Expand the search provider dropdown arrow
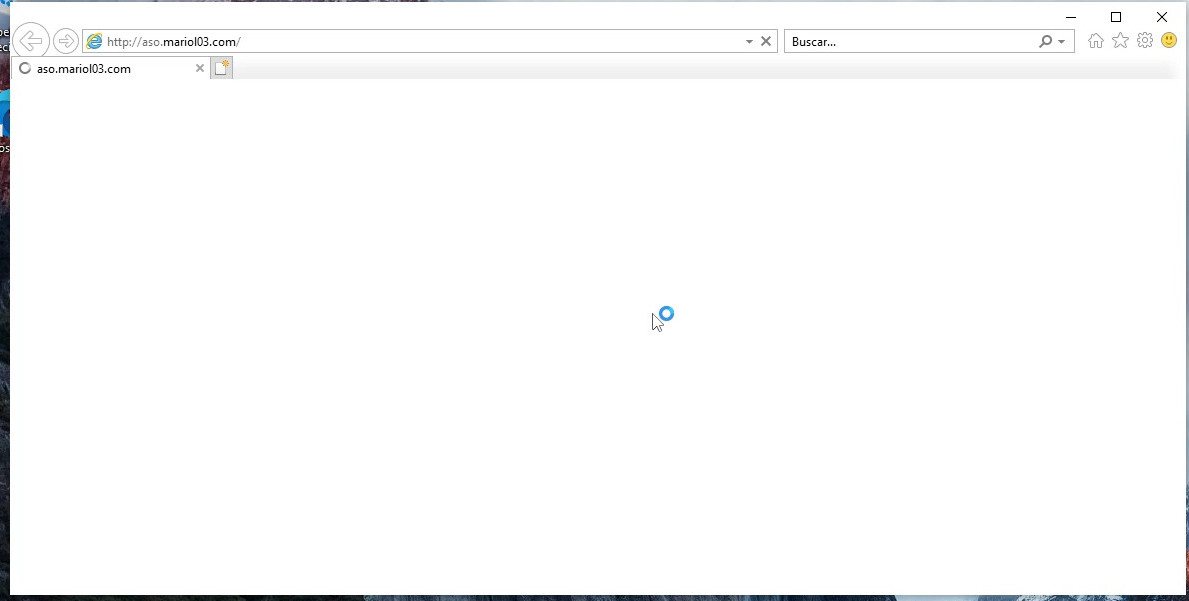The image size is (1189, 601). [x=1062, y=41]
